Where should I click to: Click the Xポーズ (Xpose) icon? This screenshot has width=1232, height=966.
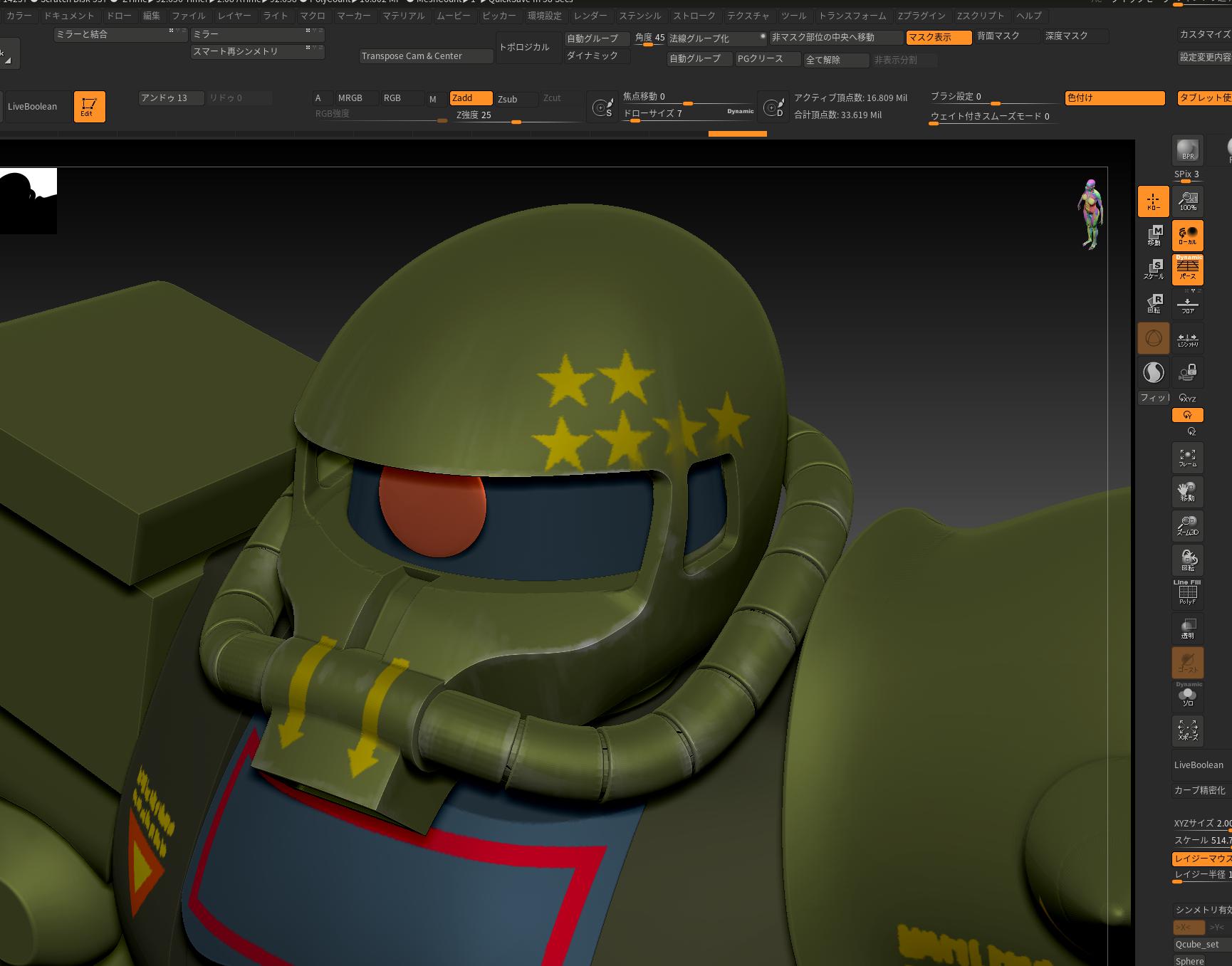(1187, 730)
